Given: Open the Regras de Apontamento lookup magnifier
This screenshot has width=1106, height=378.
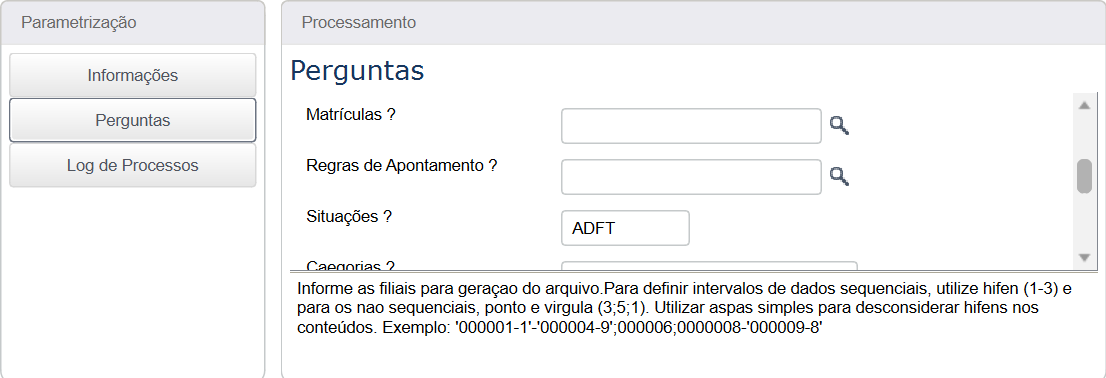Looking at the screenshot, I should click(839, 177).
